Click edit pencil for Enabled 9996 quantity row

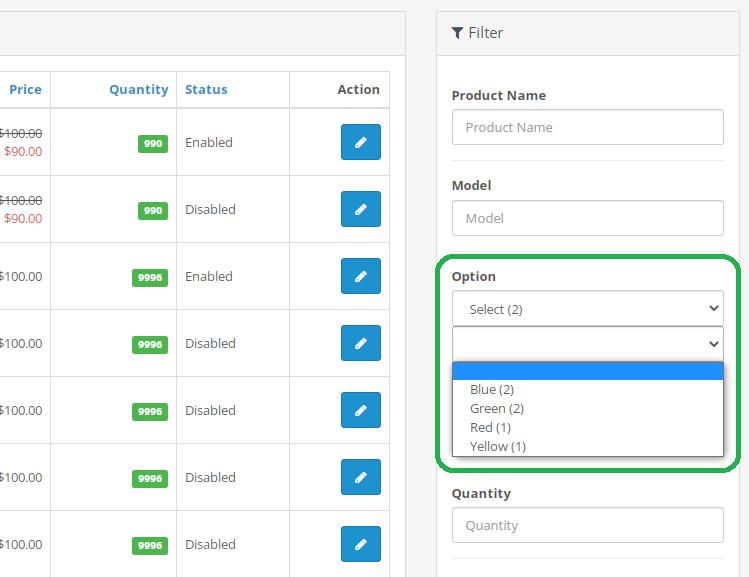click(361, 276)
